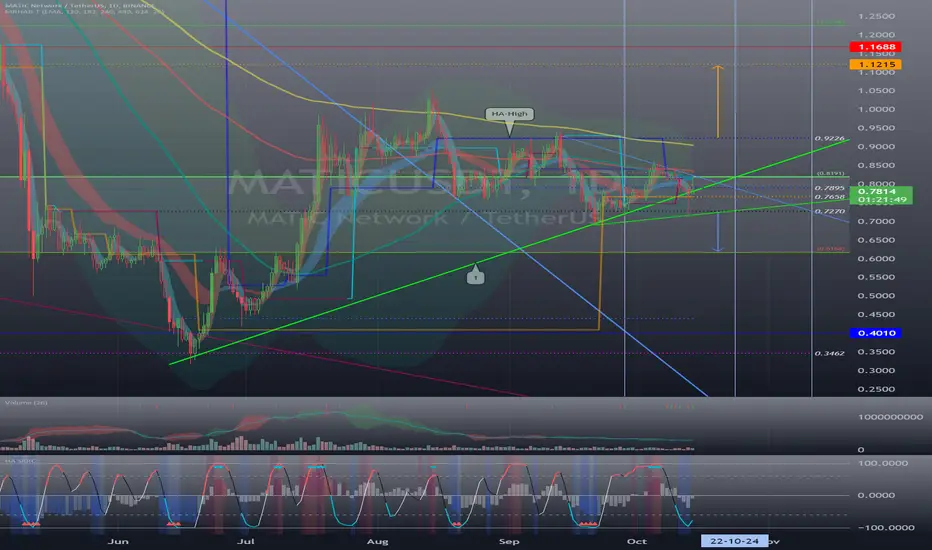Image resolution: width=932 pixels, height=550 pixels.
Task: Click the 1.0500 price axis tick
Action: coord(876,90)
